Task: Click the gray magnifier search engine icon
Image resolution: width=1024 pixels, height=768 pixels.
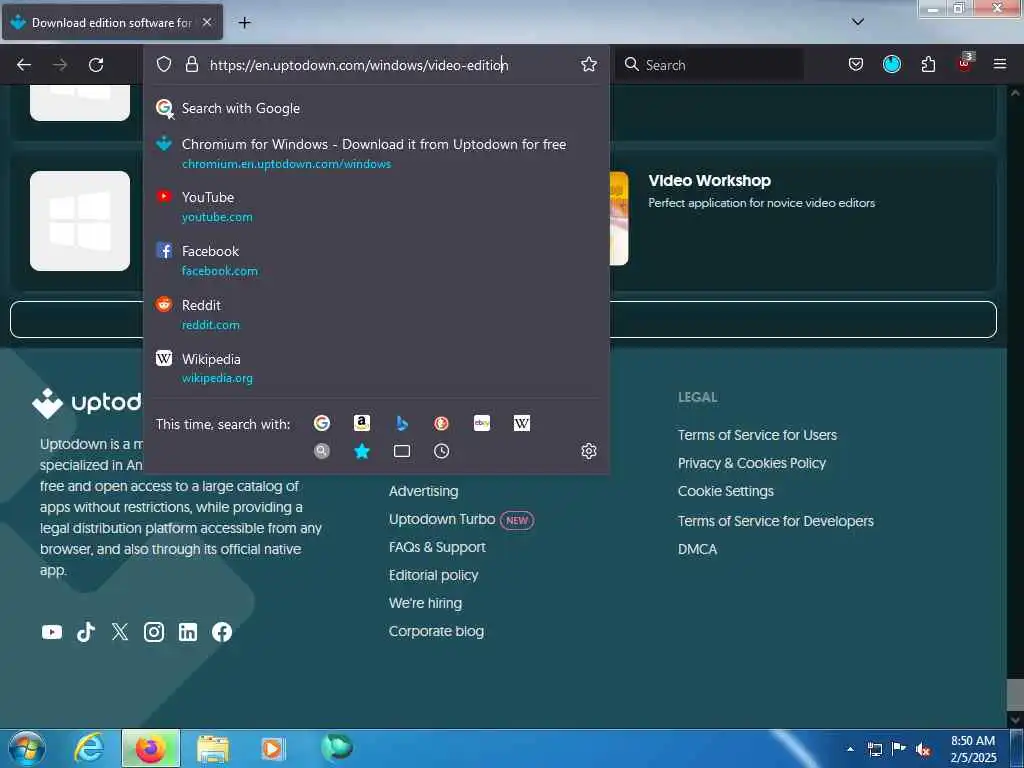Action: (321, 451)
